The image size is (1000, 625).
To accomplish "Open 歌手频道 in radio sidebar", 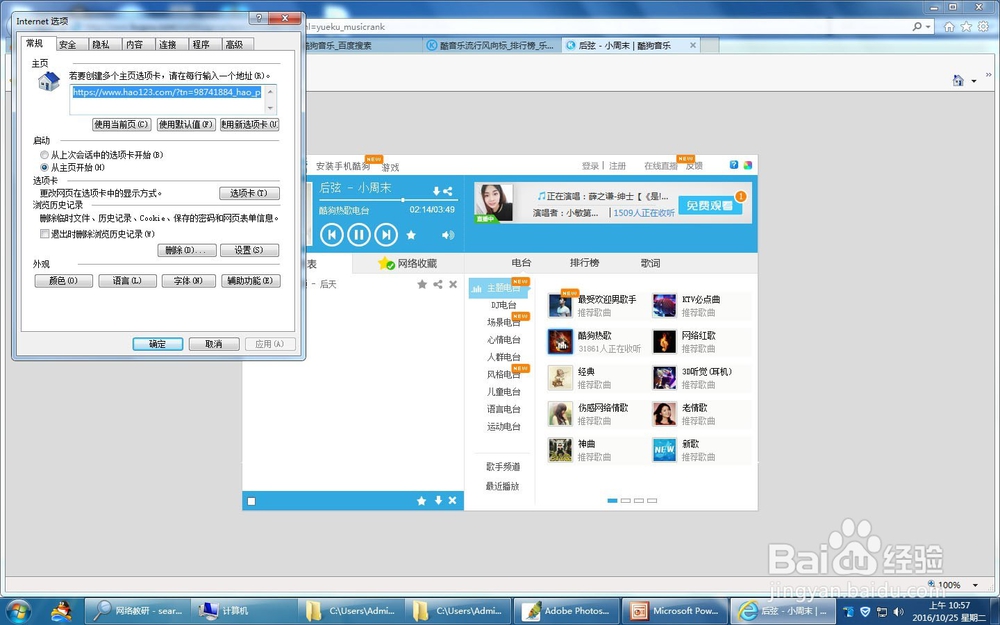I will click(x=503, y=467).
